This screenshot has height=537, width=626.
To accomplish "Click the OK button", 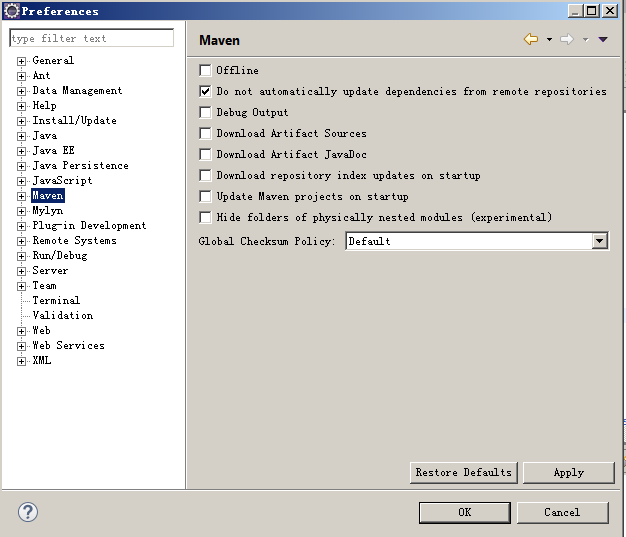I will pos(465,513).
